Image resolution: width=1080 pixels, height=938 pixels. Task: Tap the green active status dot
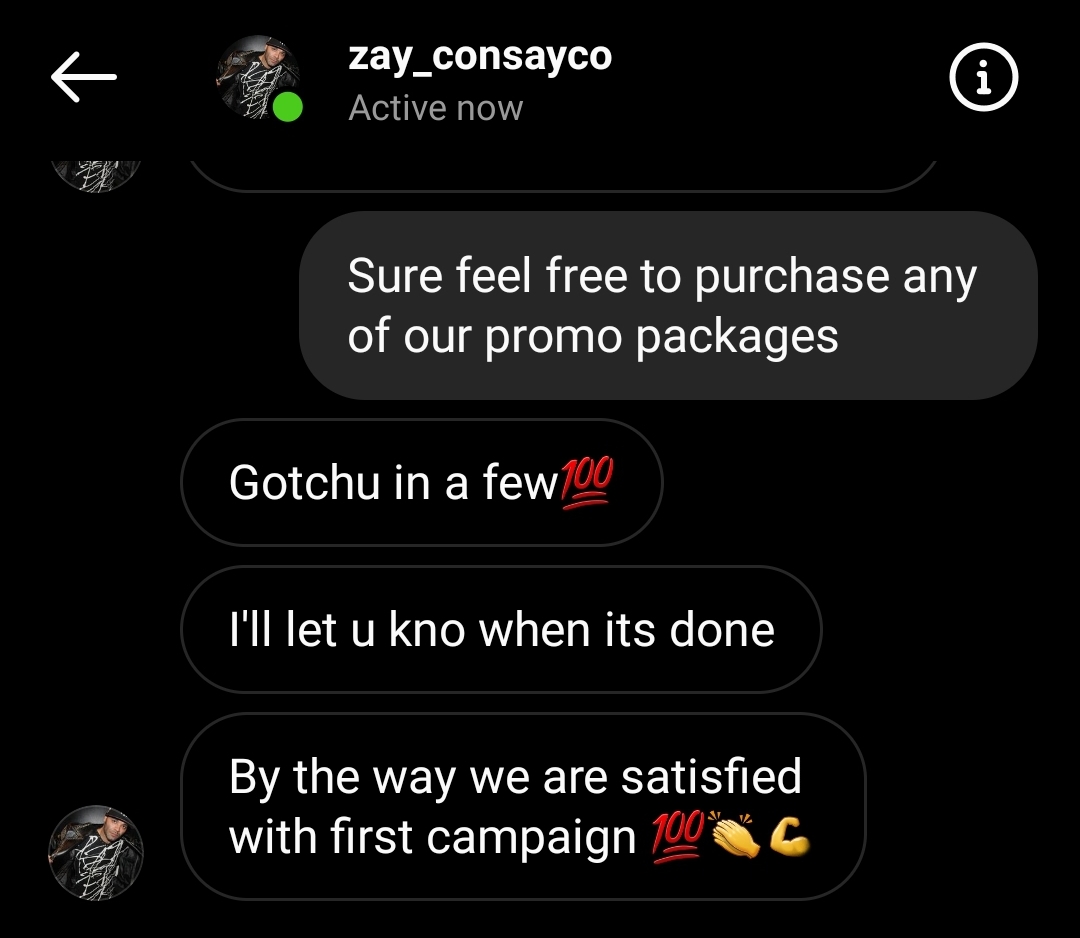pyautogui.click(x=287, y=107)
